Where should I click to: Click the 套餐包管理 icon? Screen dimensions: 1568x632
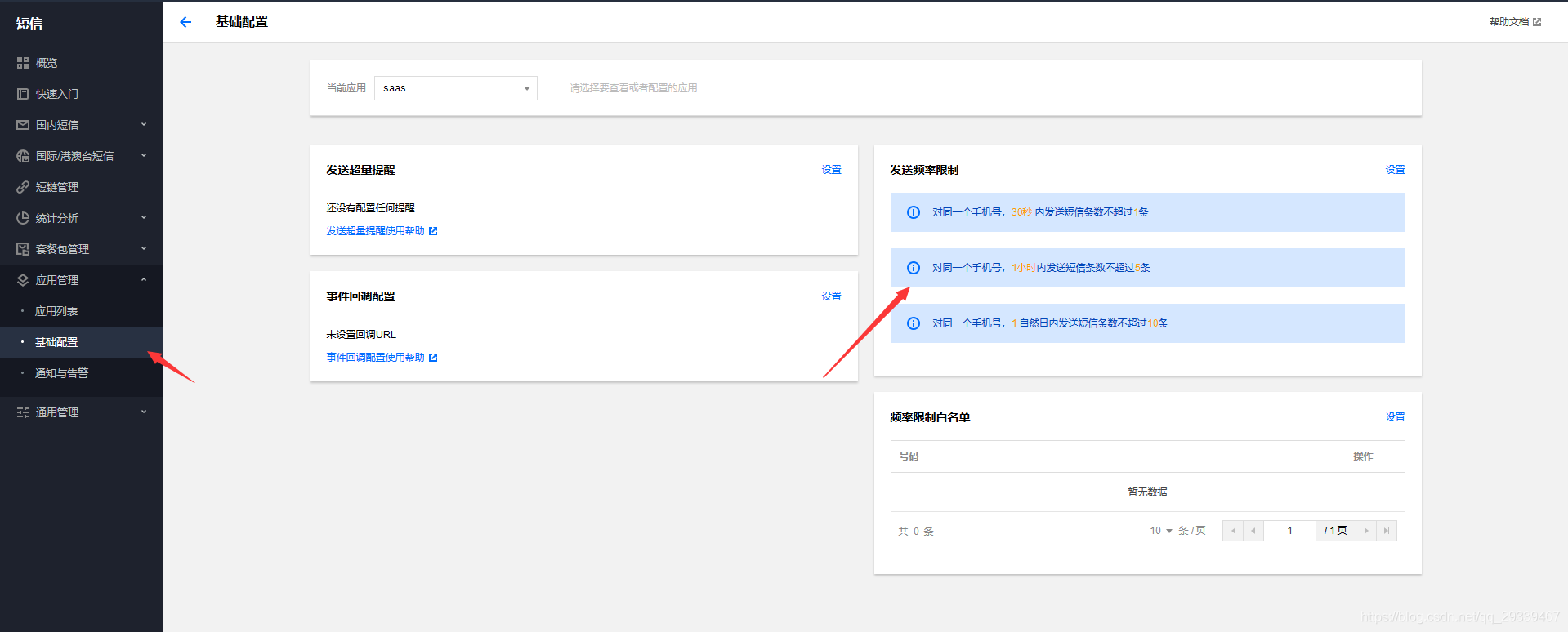tap(23, 249)
